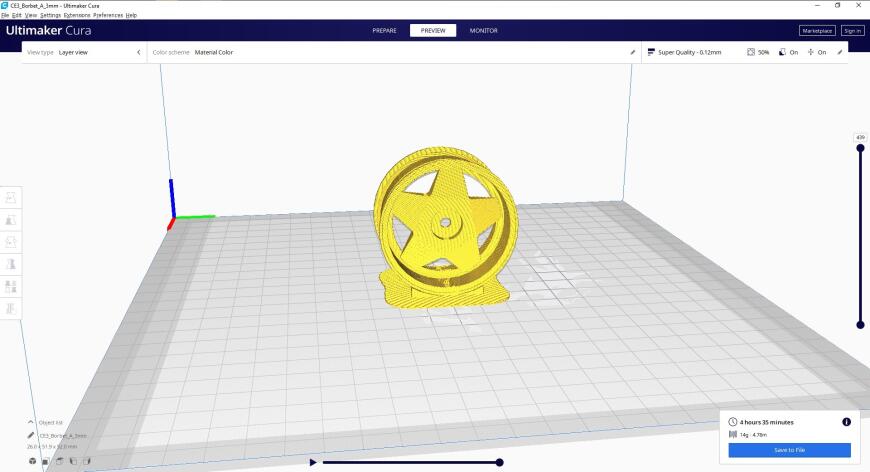Click the model dimensions text

click(52, 446)
